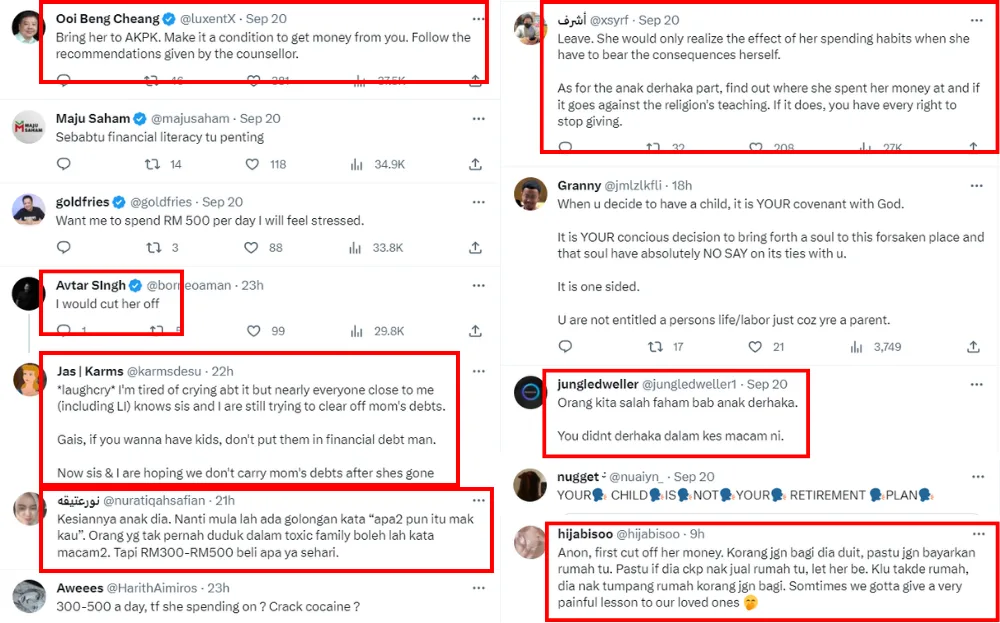Open more options on nugget's tweet
The height and width of the screenshot is (623, 1000).
point(975,477)
